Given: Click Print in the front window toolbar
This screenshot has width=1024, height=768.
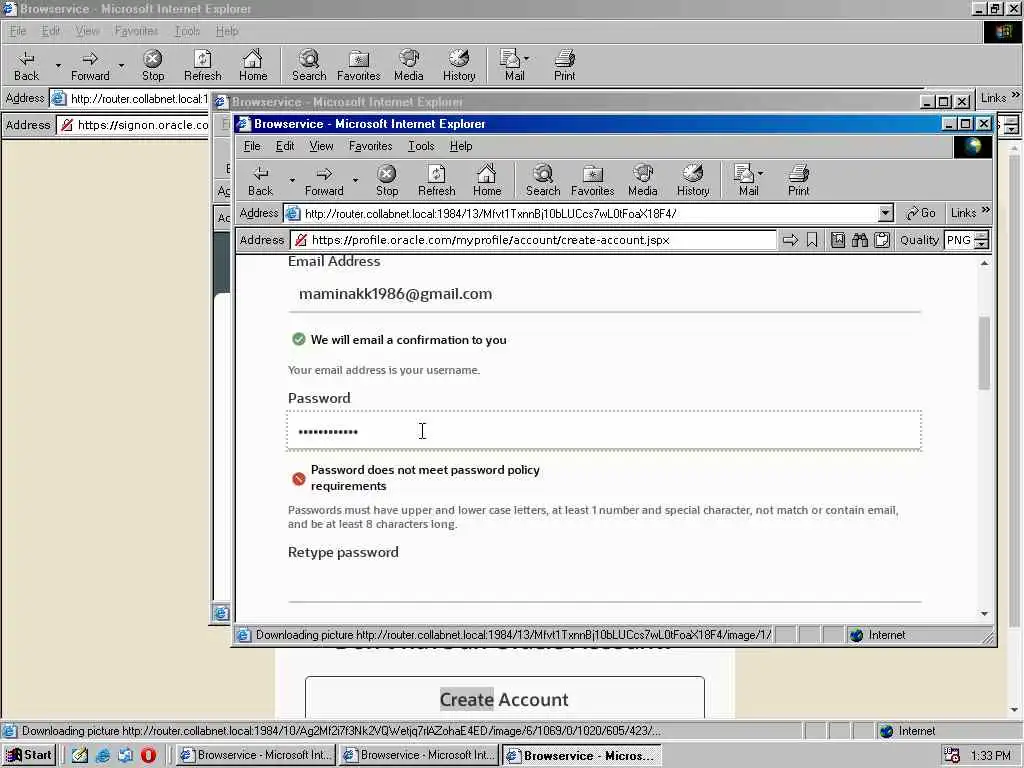Looking at the screenshot, I should tap(798, 180).
